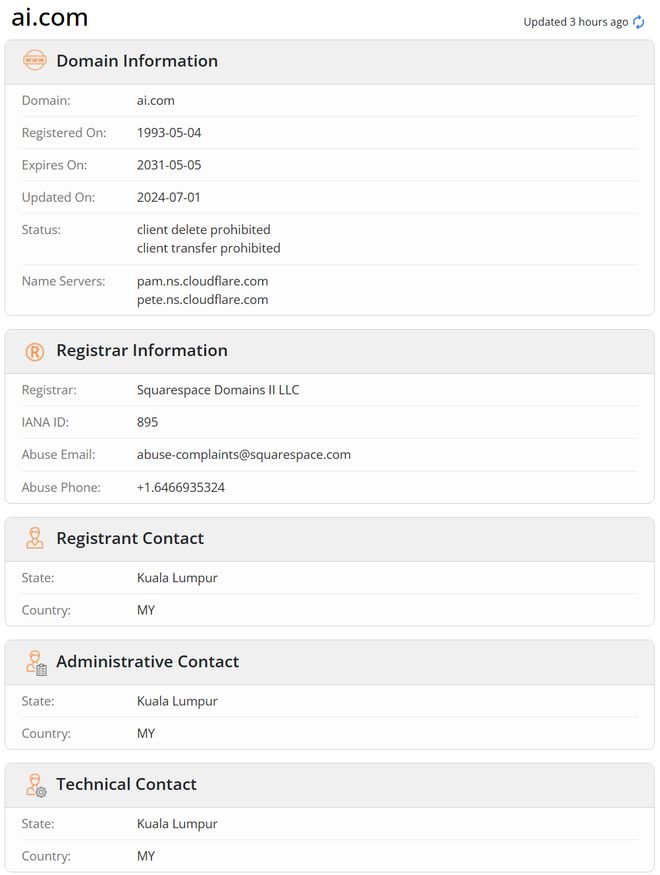Click the Domain Information www icon
The height and width of the screenshot is (875, 660).
pos(35,61)
